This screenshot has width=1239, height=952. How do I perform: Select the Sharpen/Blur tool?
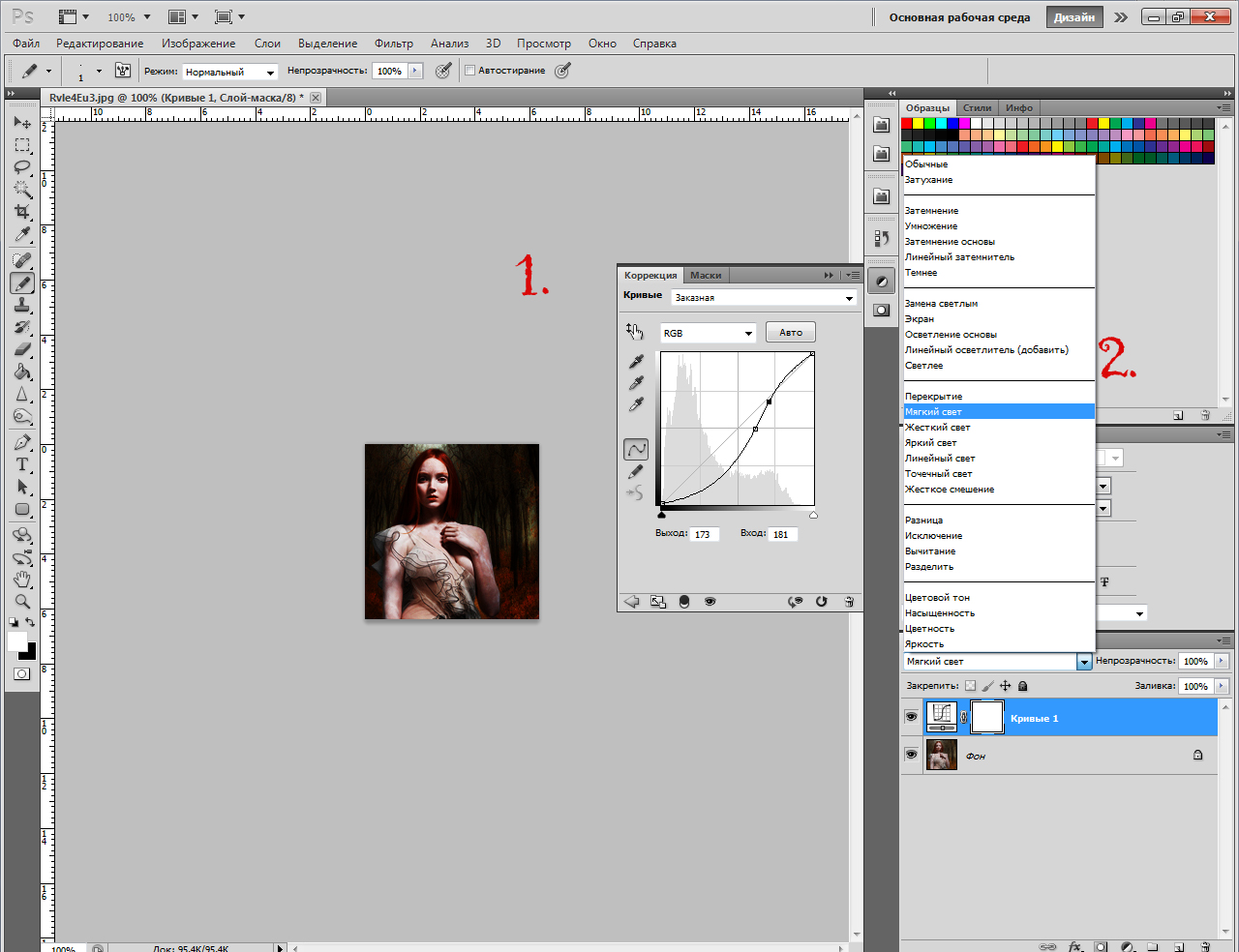(22, 395)
